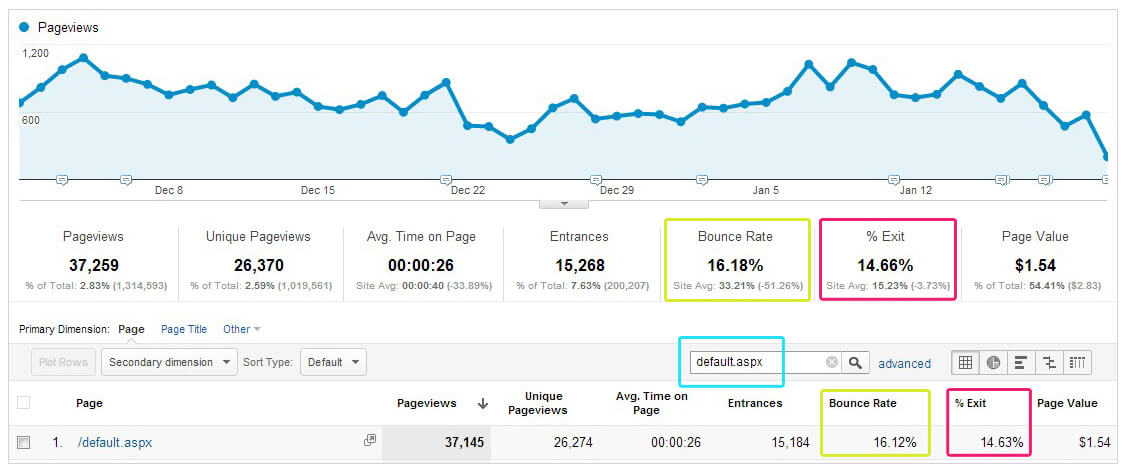Sort by the % Exit column header

(x=970, y=403)
